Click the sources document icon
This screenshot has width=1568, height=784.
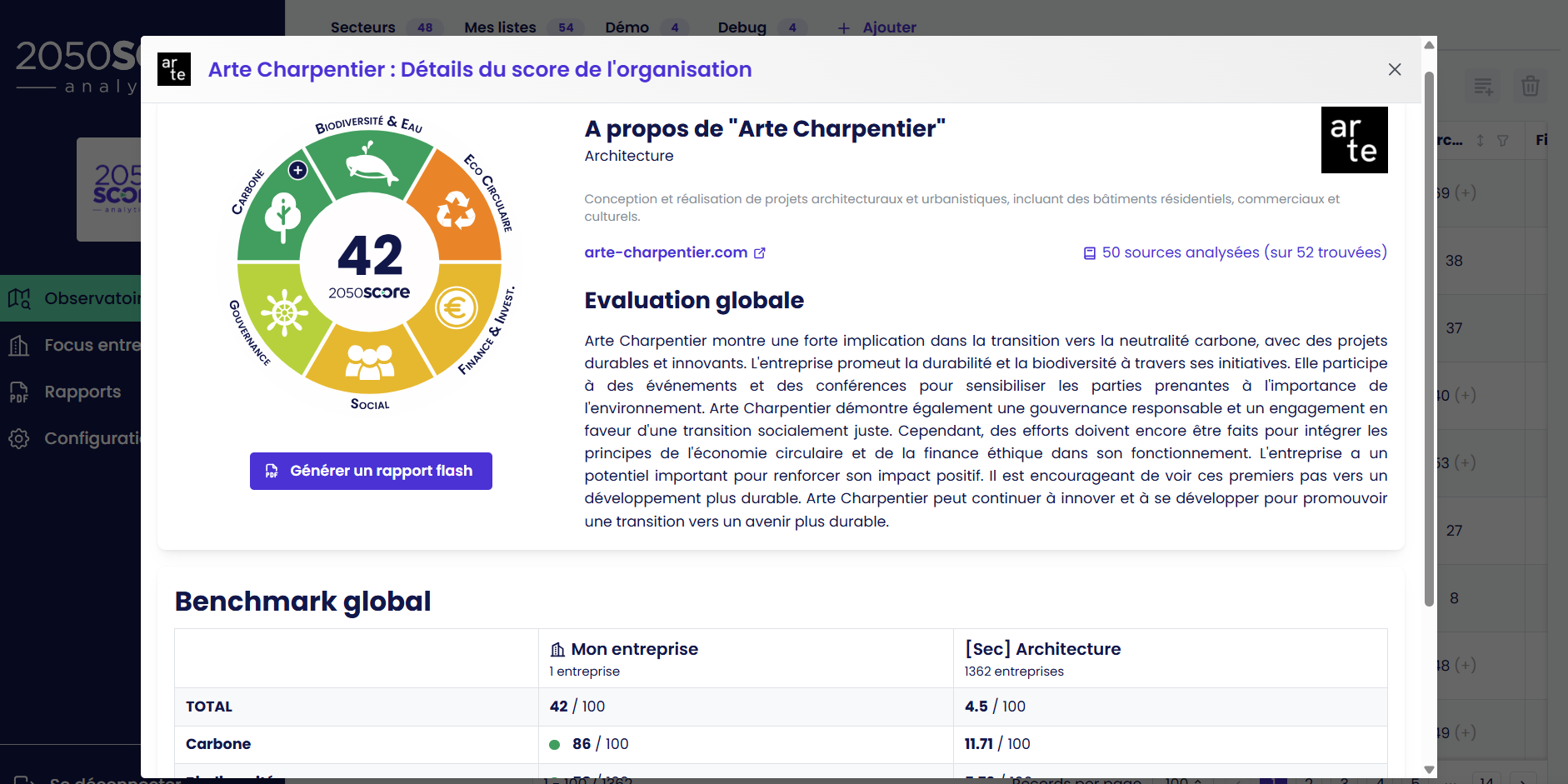(x=1090, y=253)
